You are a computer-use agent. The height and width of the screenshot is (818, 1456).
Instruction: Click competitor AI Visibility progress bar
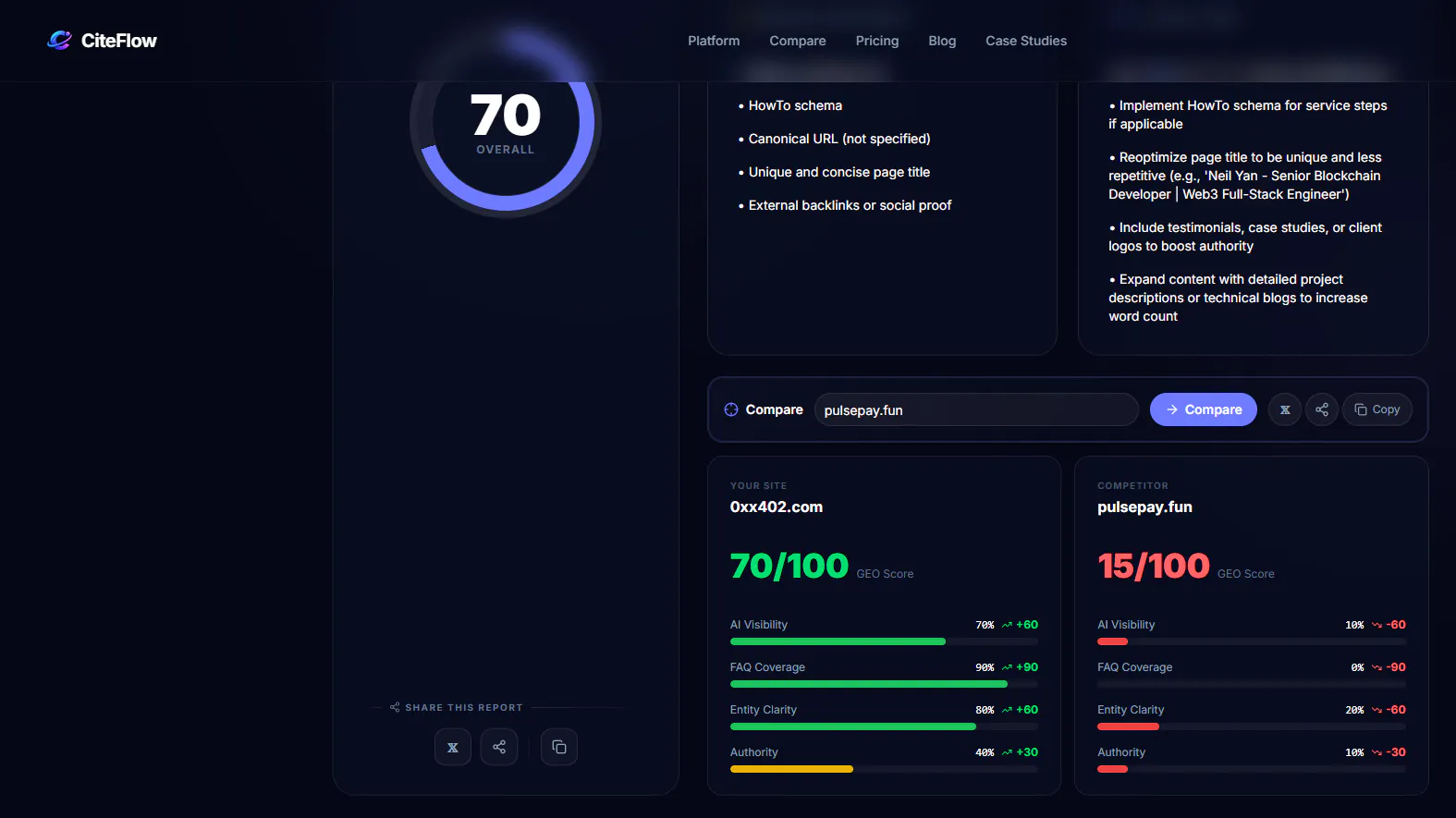coord(1252,641)
